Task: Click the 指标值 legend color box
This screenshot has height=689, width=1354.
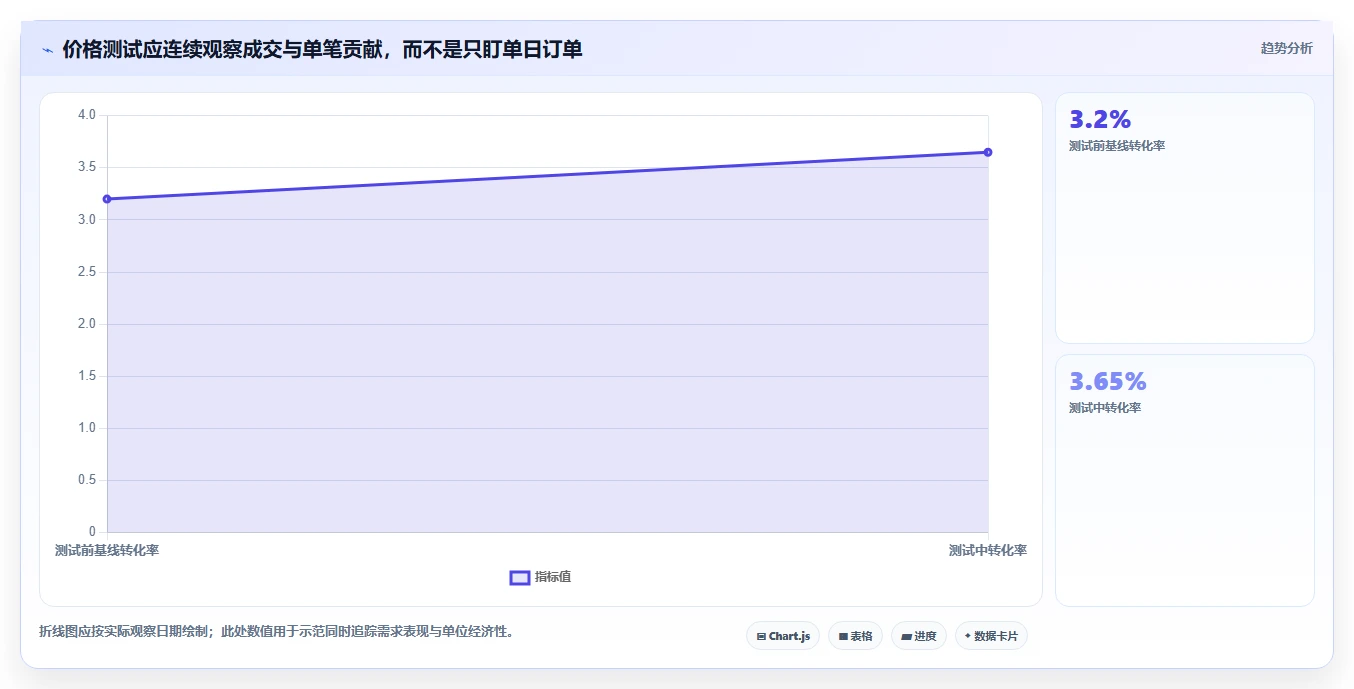Action: 520,577
